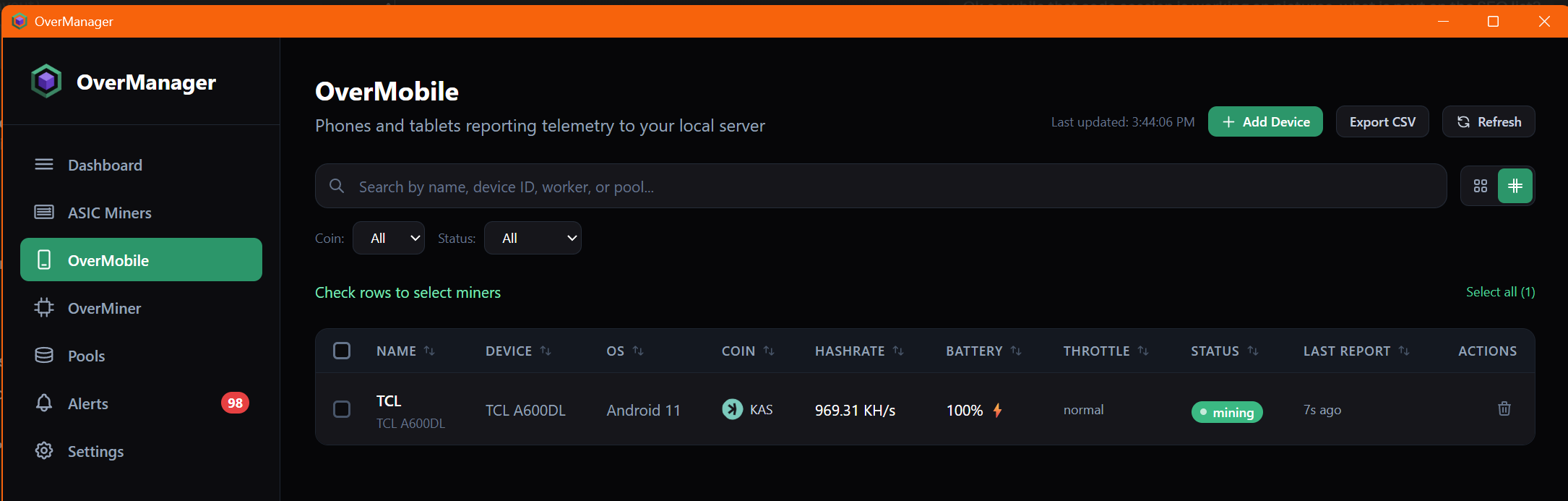
Task: Click the battery charging bolt icon
Action: 997,410
